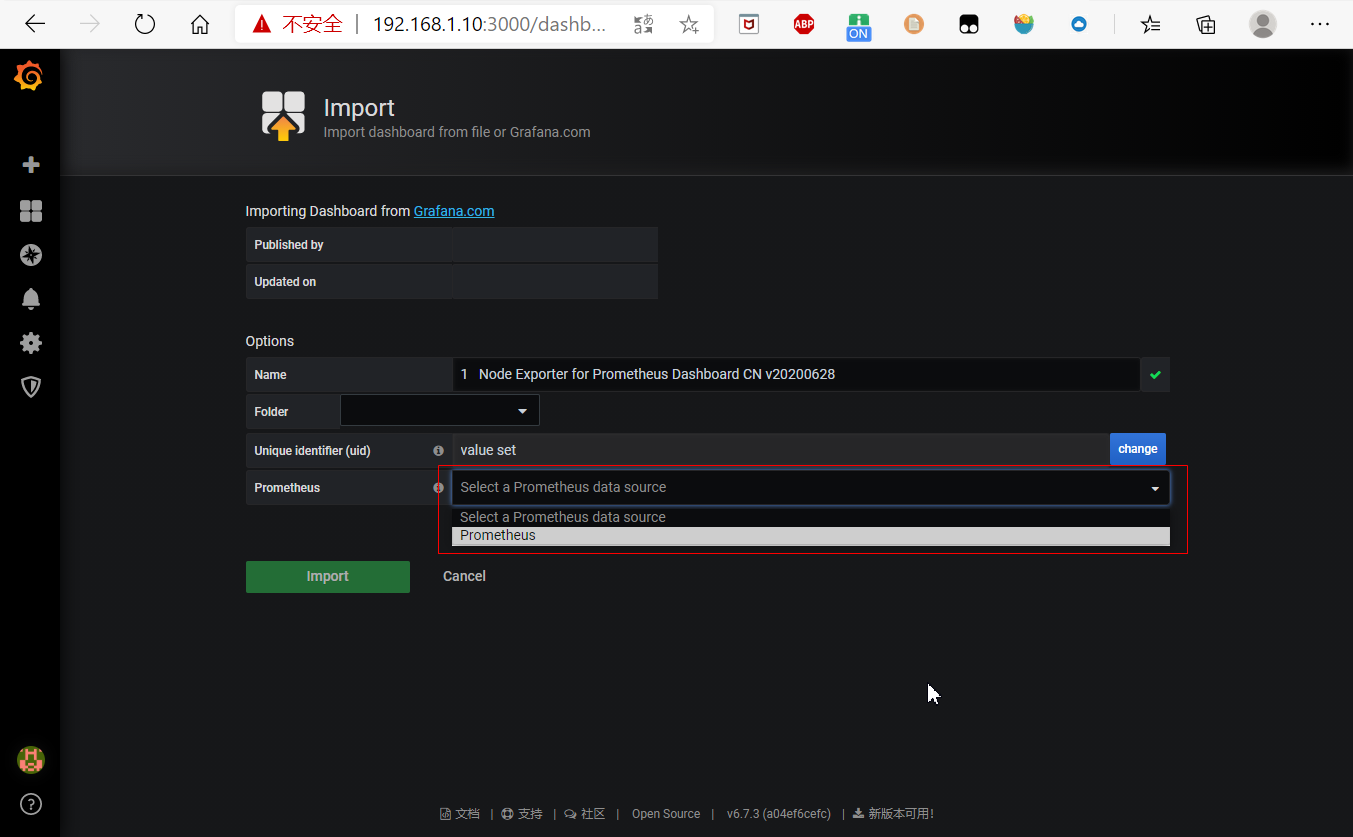Open the Grafana home logo

[x=29, y=76]
